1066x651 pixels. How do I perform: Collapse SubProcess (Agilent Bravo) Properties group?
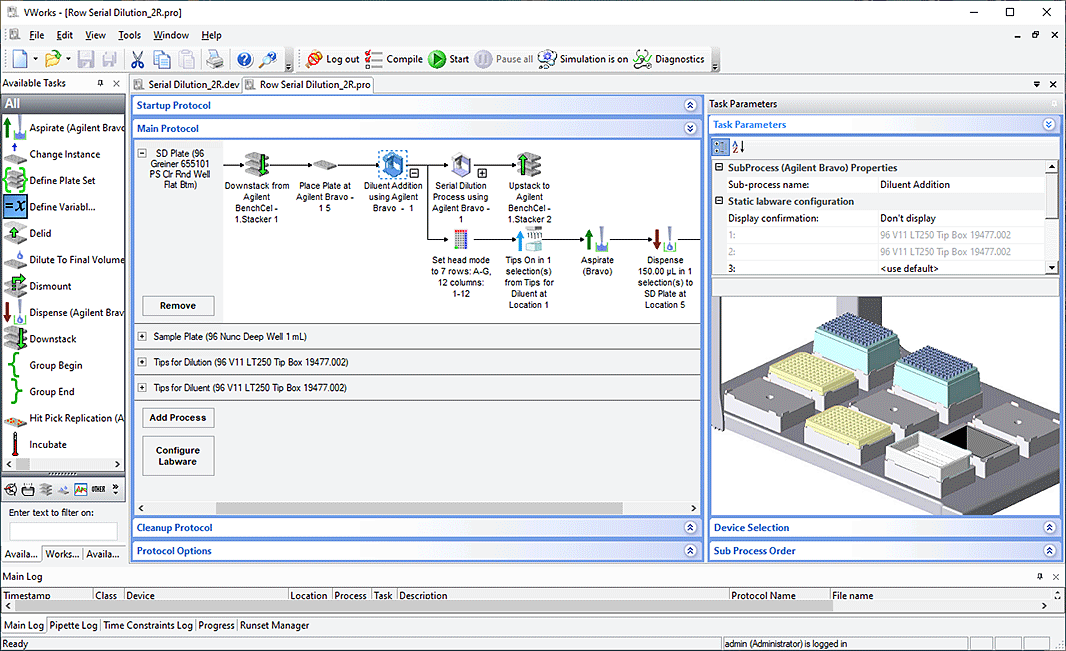click(x=719, y=167)
